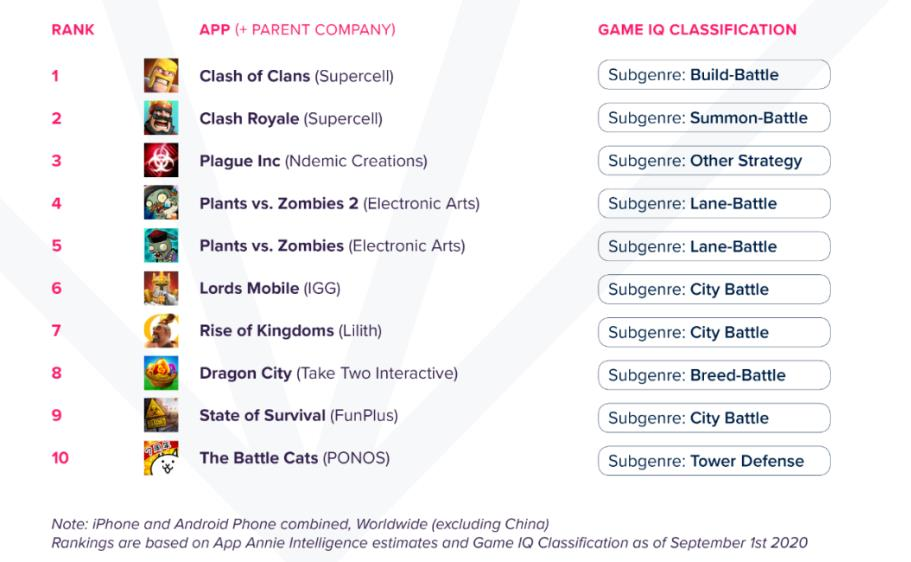This screenshot has height=562, width=911.
Task: Click the Subgenre: Build-Battle box
Action: pos(714,75)
